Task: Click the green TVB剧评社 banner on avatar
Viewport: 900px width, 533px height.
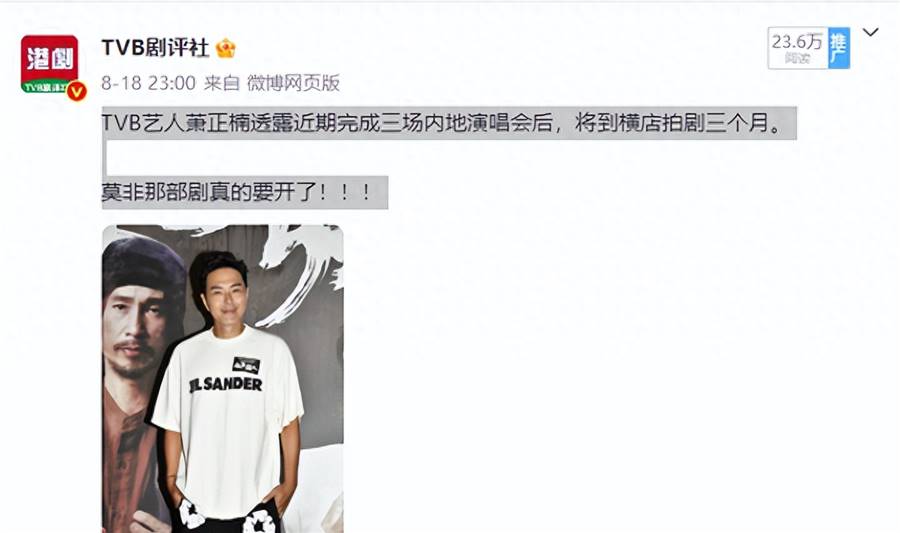Action: pos(45,87)
